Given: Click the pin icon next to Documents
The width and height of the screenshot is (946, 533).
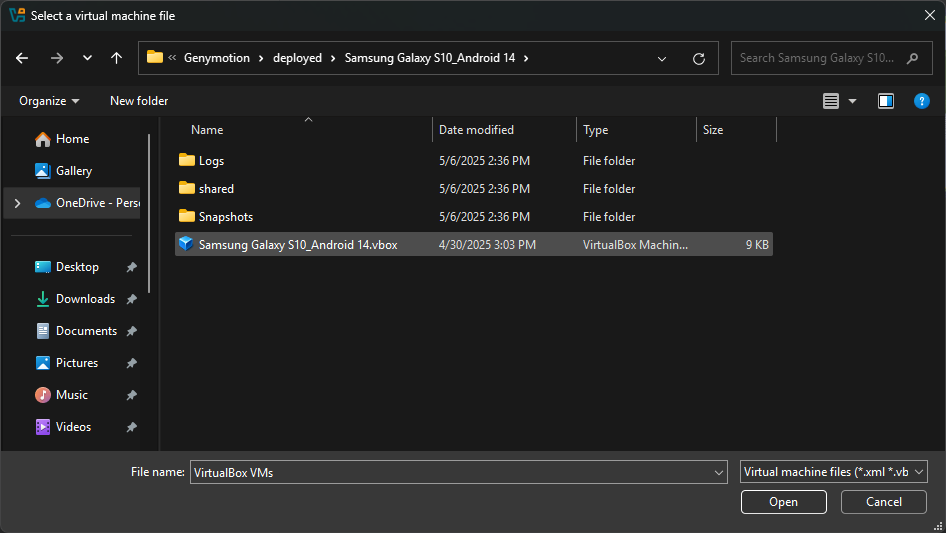Looking at the screenshot, I should click(x=132, y=331).
